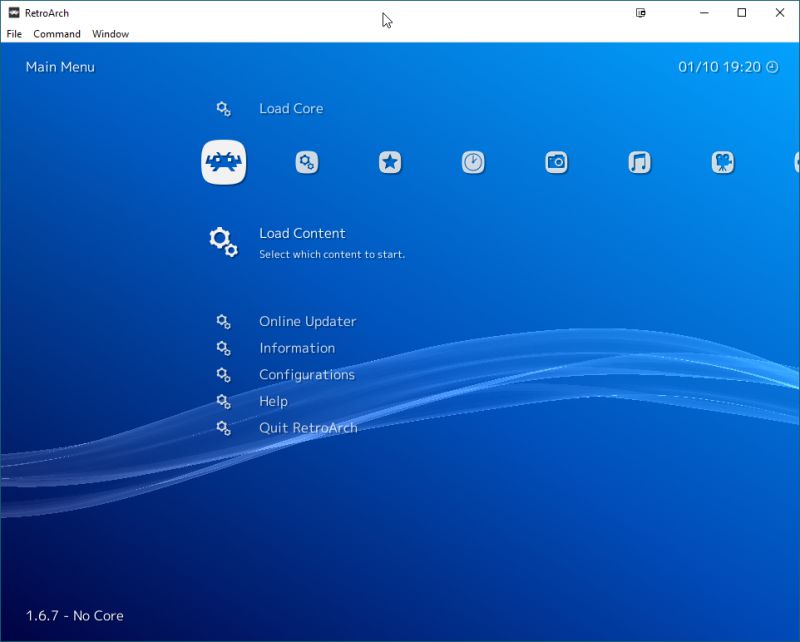The width and height of the screenshot is (800, 642).
Task: Open the Settings gears icon in the ribbon
Action: pyautogui.click(x=307, y=161)
